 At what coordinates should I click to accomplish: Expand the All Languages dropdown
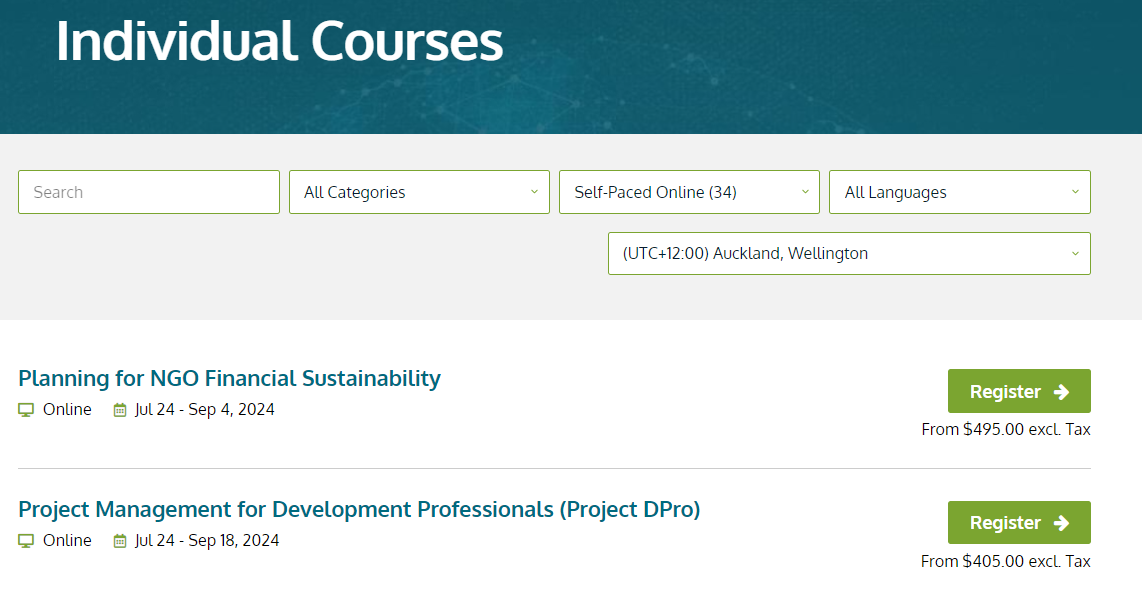click(x=959, y=192)
